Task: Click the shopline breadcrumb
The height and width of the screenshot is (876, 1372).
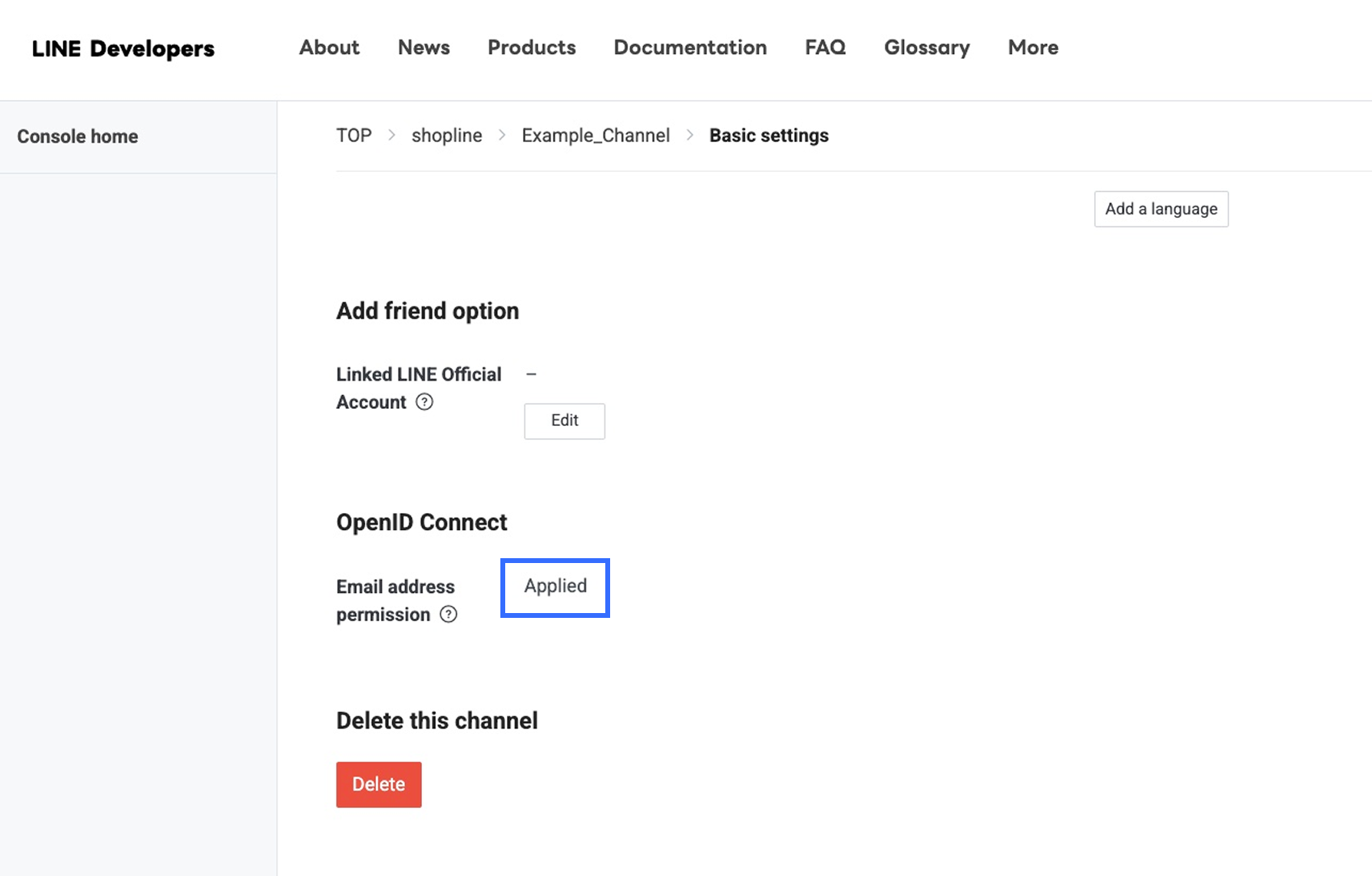Action: [x=446, y=136]
